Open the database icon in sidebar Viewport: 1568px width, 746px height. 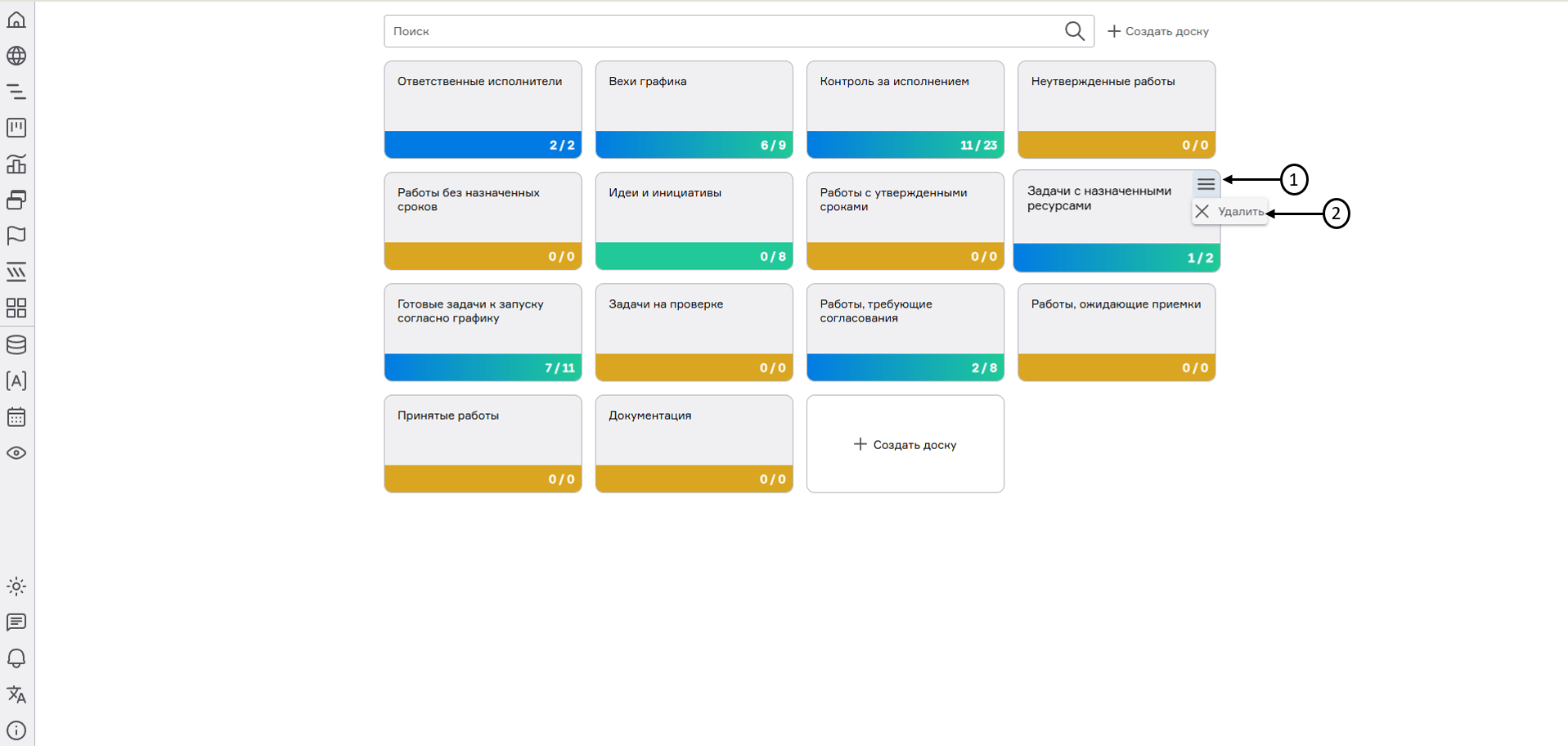(16, 344)
